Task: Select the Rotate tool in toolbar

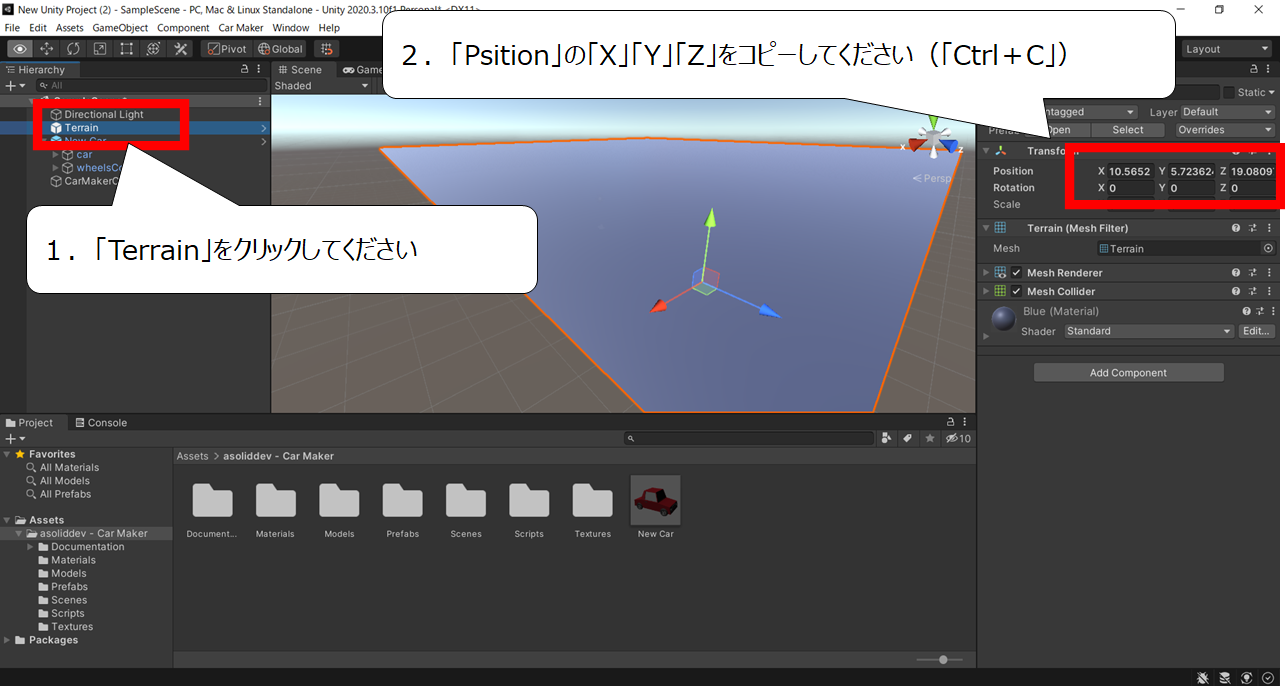Action: pos(74,49)
